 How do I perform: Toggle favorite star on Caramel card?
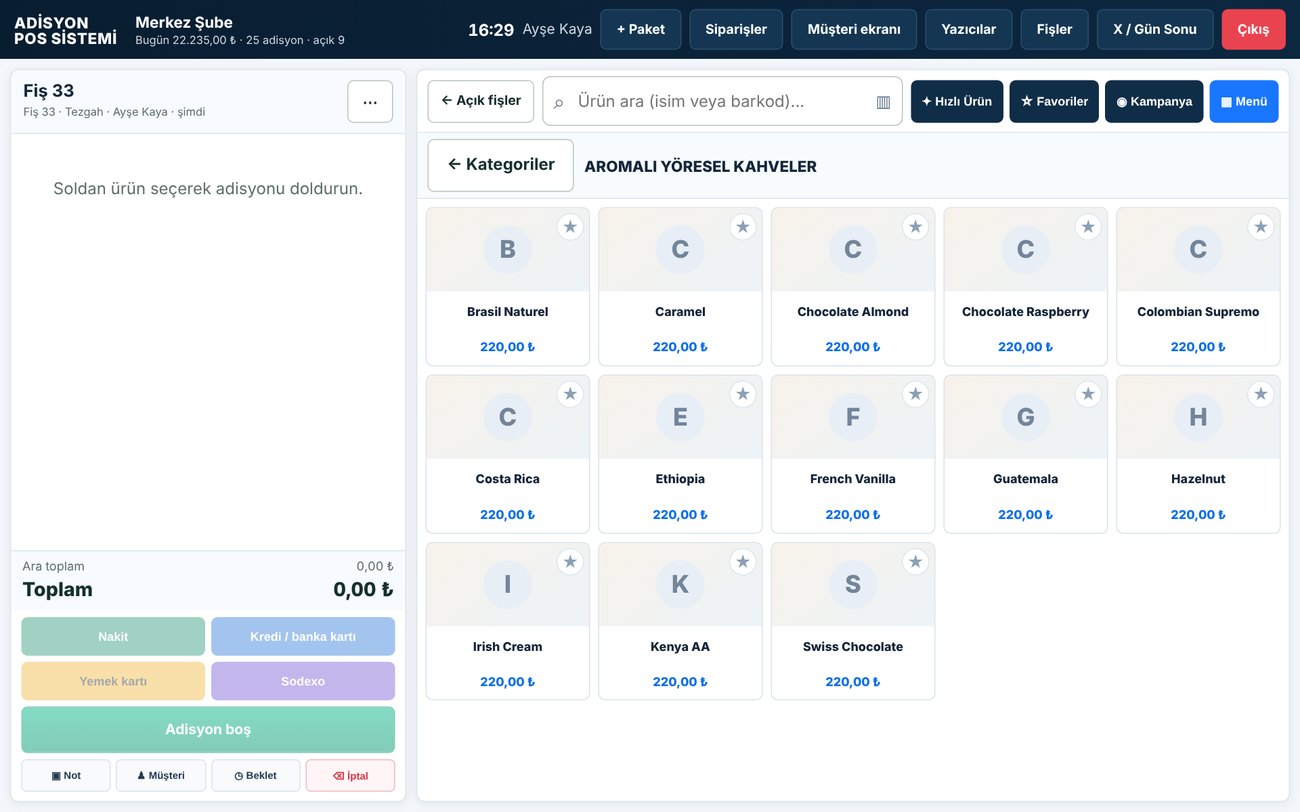pyautogui.click(x=742, y=227)
